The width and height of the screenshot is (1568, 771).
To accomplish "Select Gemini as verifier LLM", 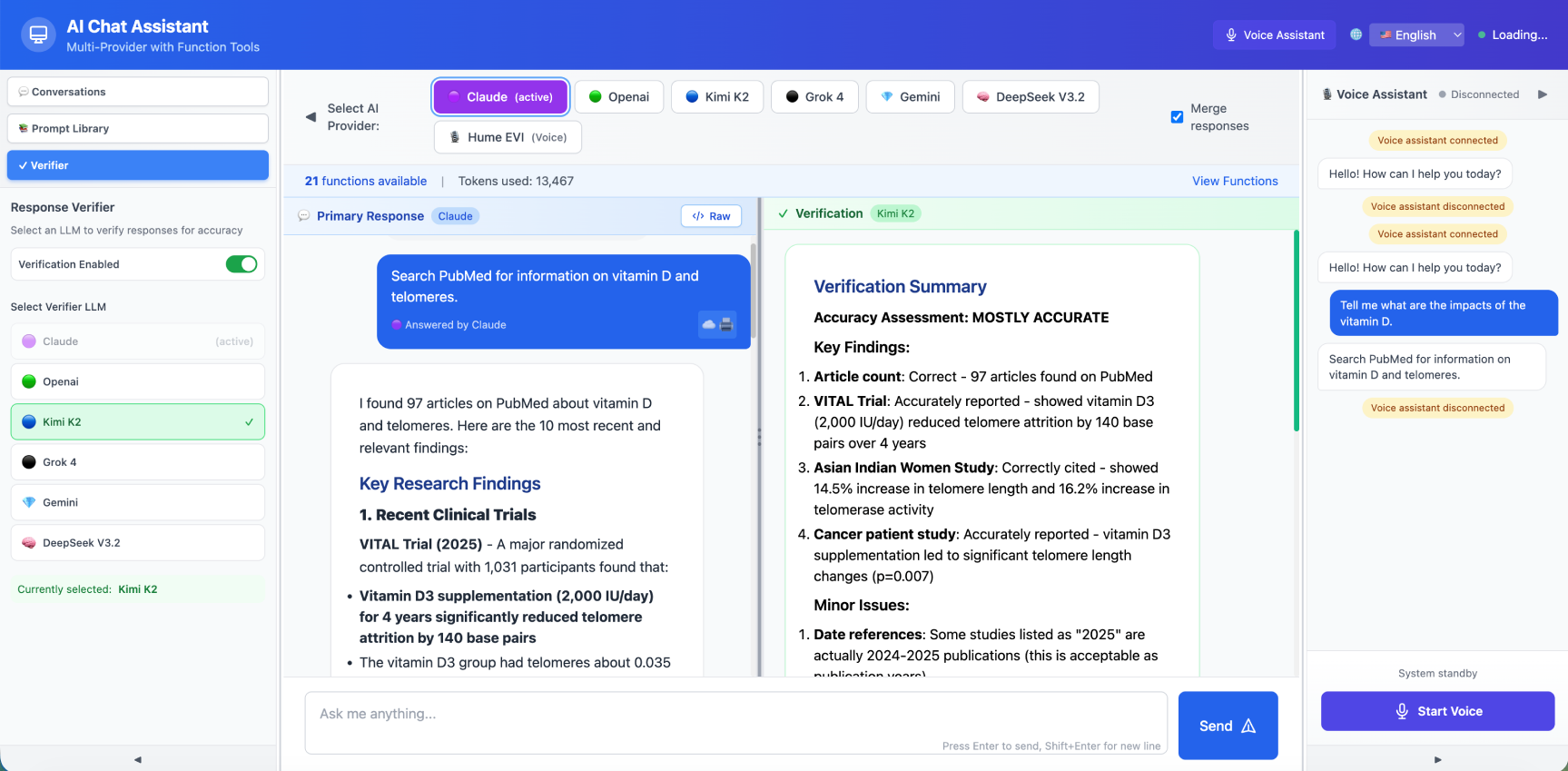I will point(138,502).
